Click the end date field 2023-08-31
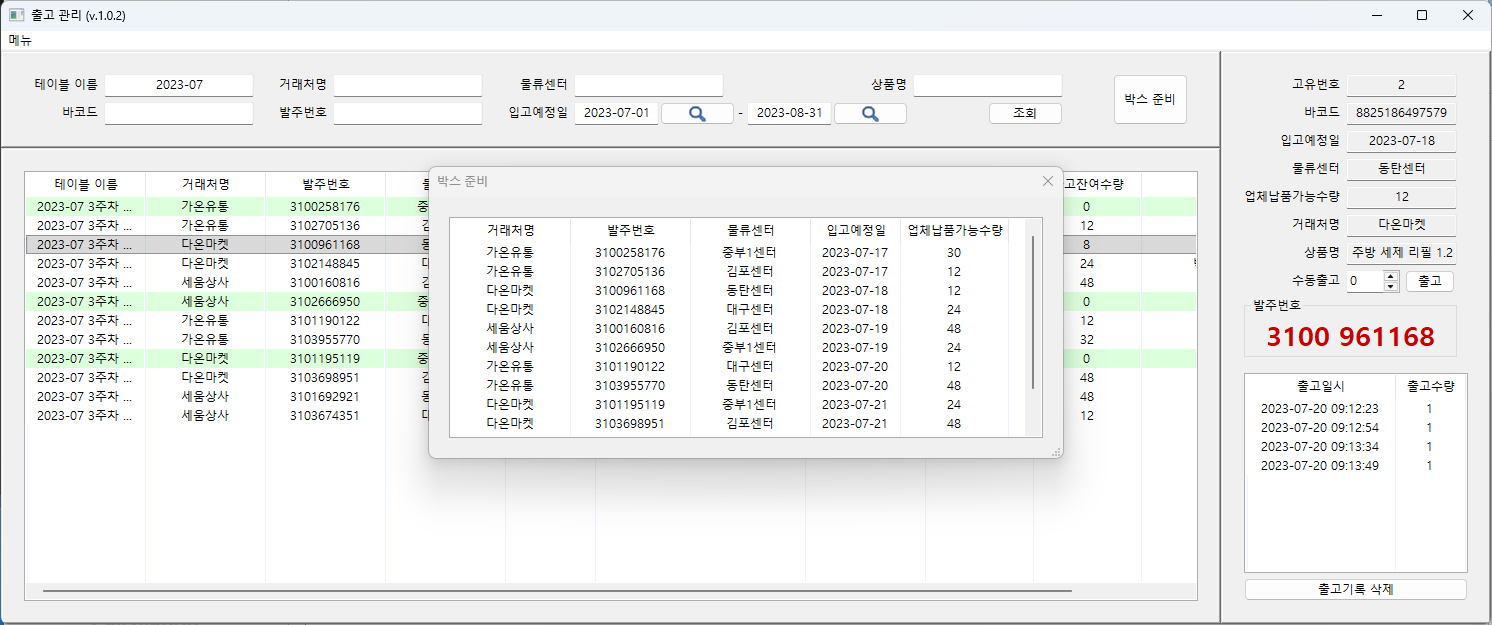The height and width of the screenshot is (625, 1492). pos(789,113)
